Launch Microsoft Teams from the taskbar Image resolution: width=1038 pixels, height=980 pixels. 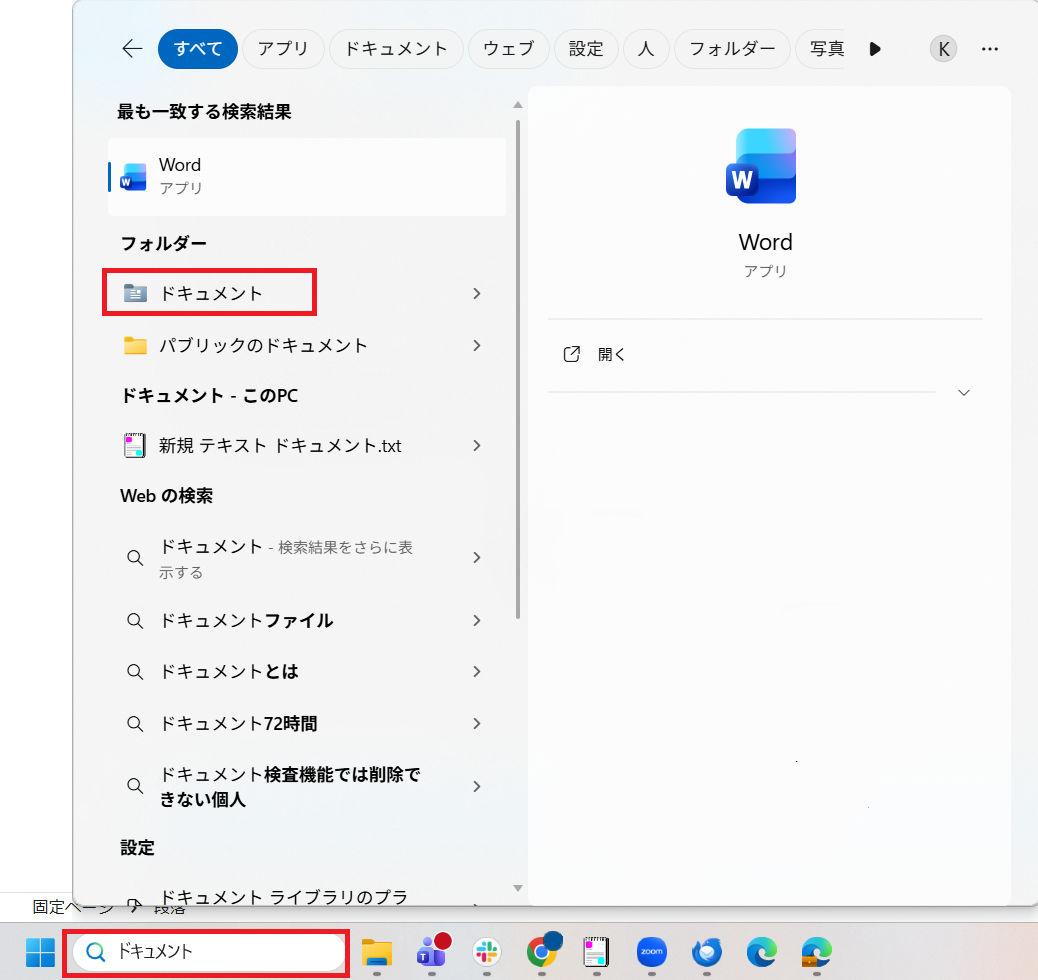[x=431, y=952]
